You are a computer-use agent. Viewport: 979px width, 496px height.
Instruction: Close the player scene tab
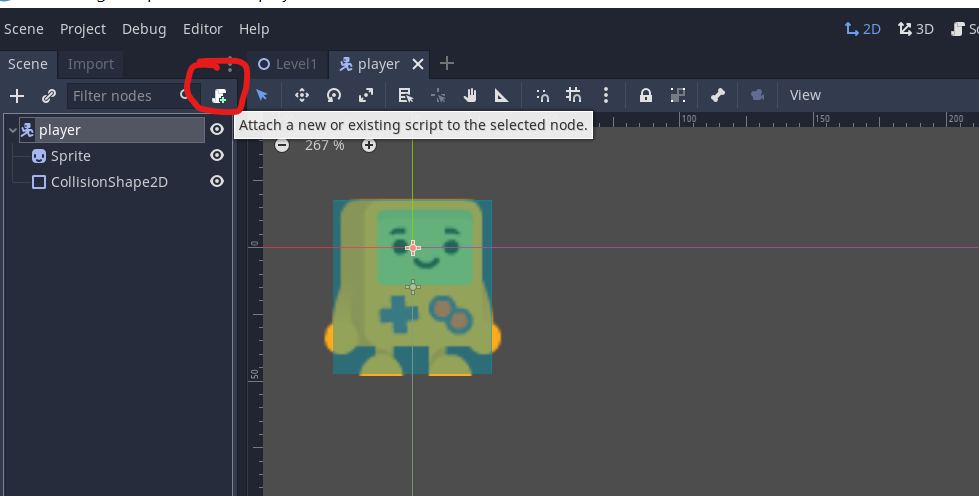coord(418,64)
